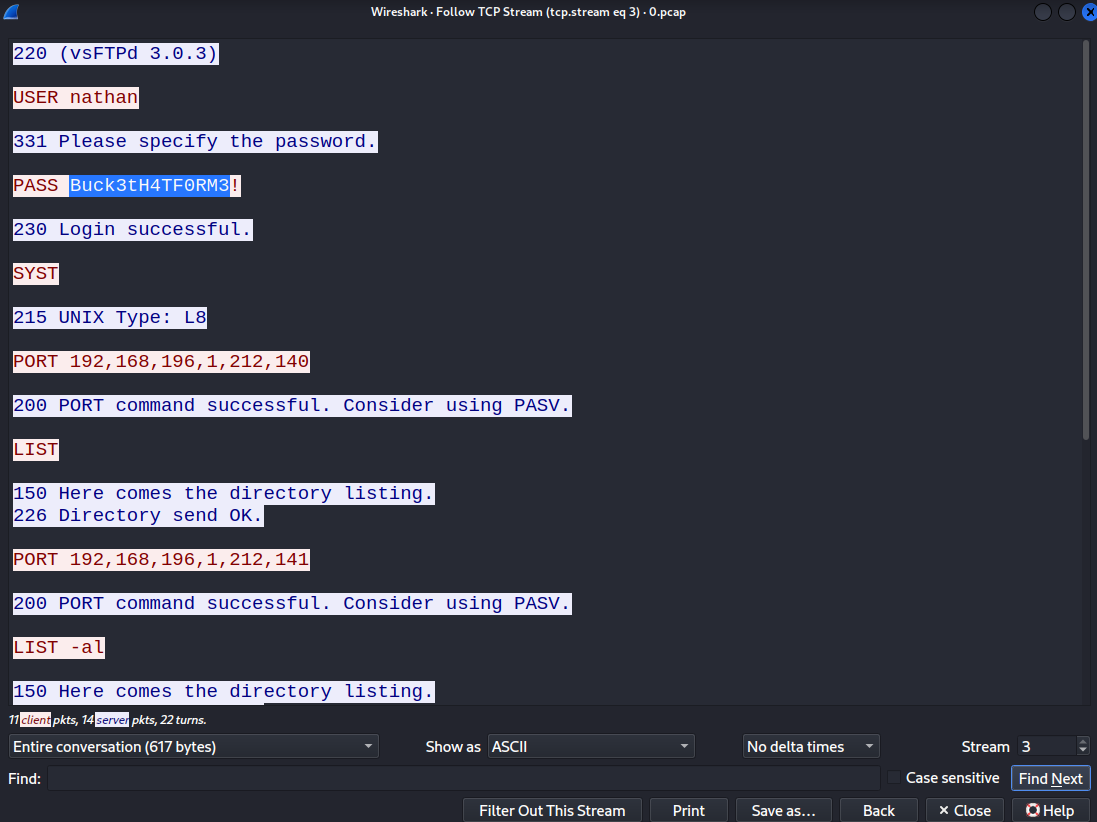
Task: Click '331 Please specify the password.'
Action: (195, 141)
